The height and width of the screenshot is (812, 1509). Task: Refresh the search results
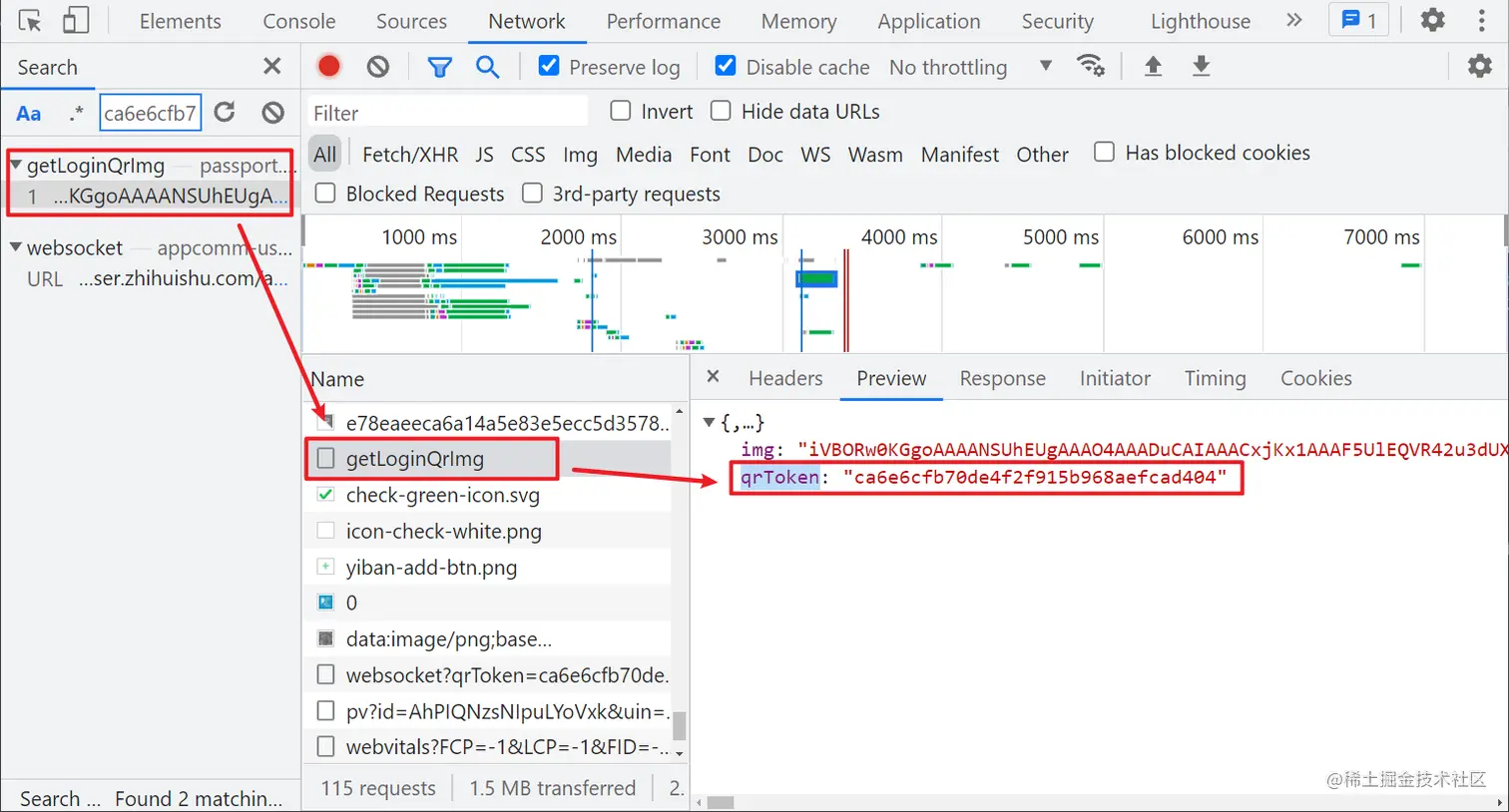coord(225,113)
